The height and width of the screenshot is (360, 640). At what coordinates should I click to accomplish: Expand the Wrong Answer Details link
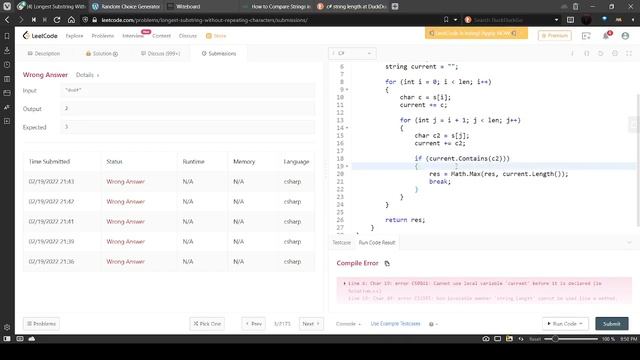click(x=87, y=75)
